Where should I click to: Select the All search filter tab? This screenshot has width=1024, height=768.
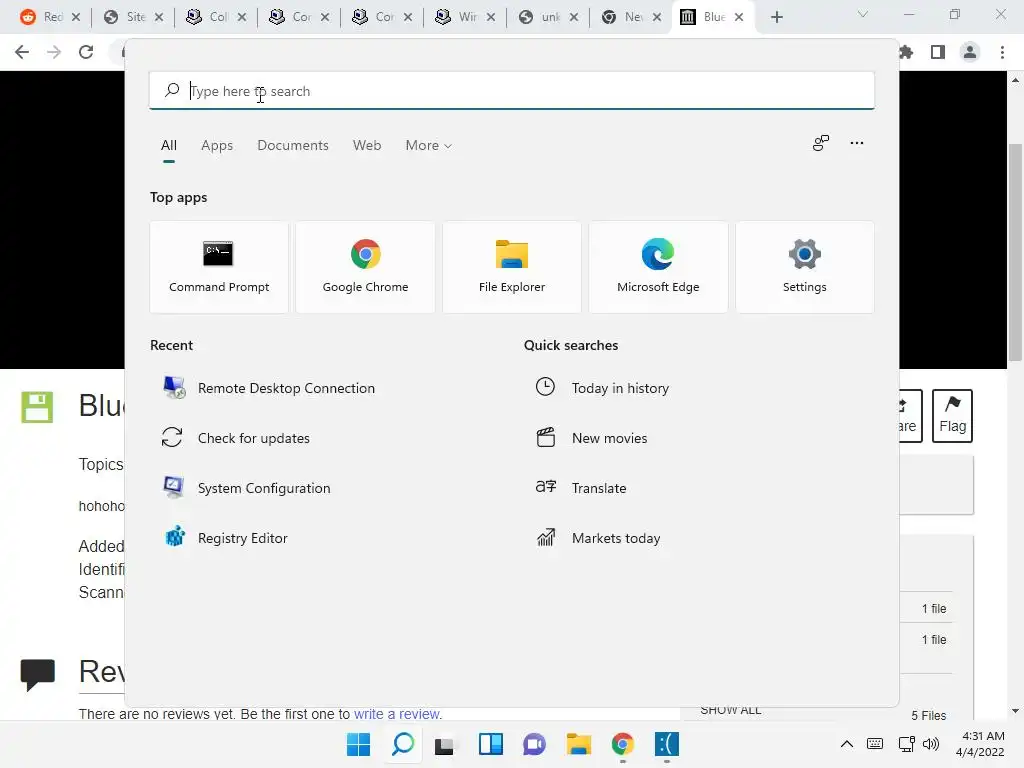pyautogui.click(x=168, y=146)
